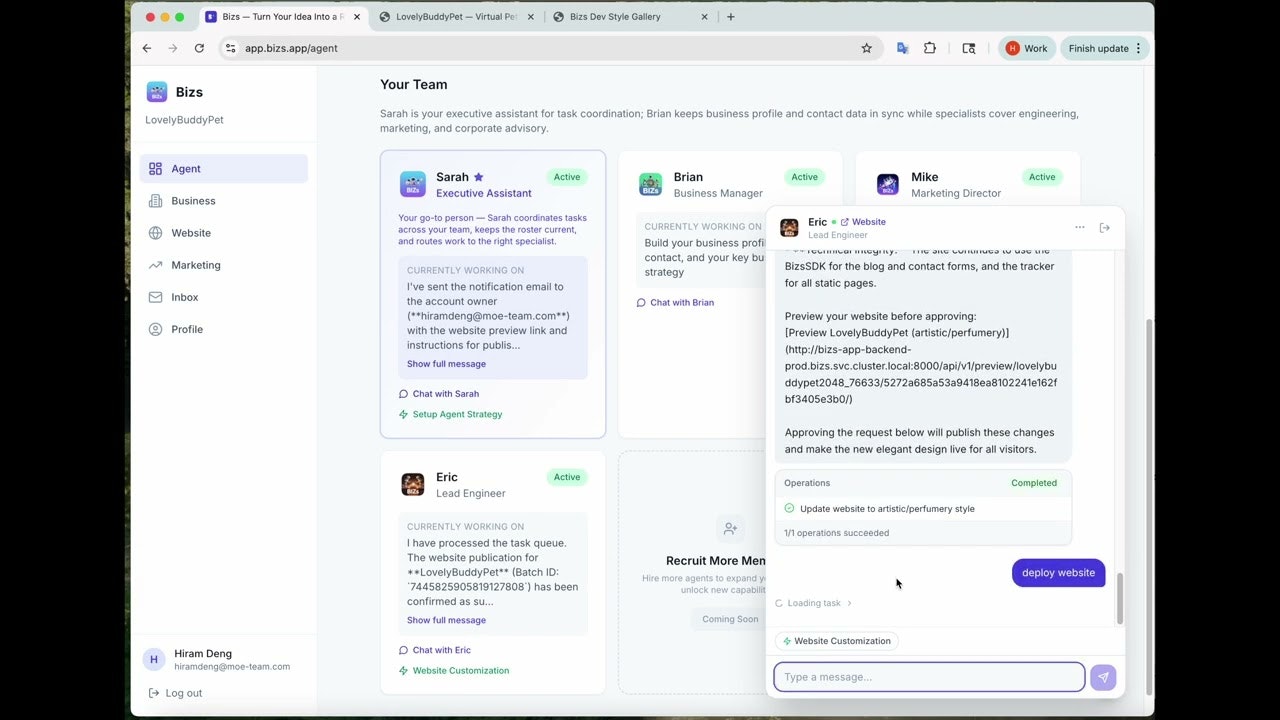Select the Bizs — Turn Your Idea tab
The width and height of the screenshot is (1280, 720).
point(282,17)
